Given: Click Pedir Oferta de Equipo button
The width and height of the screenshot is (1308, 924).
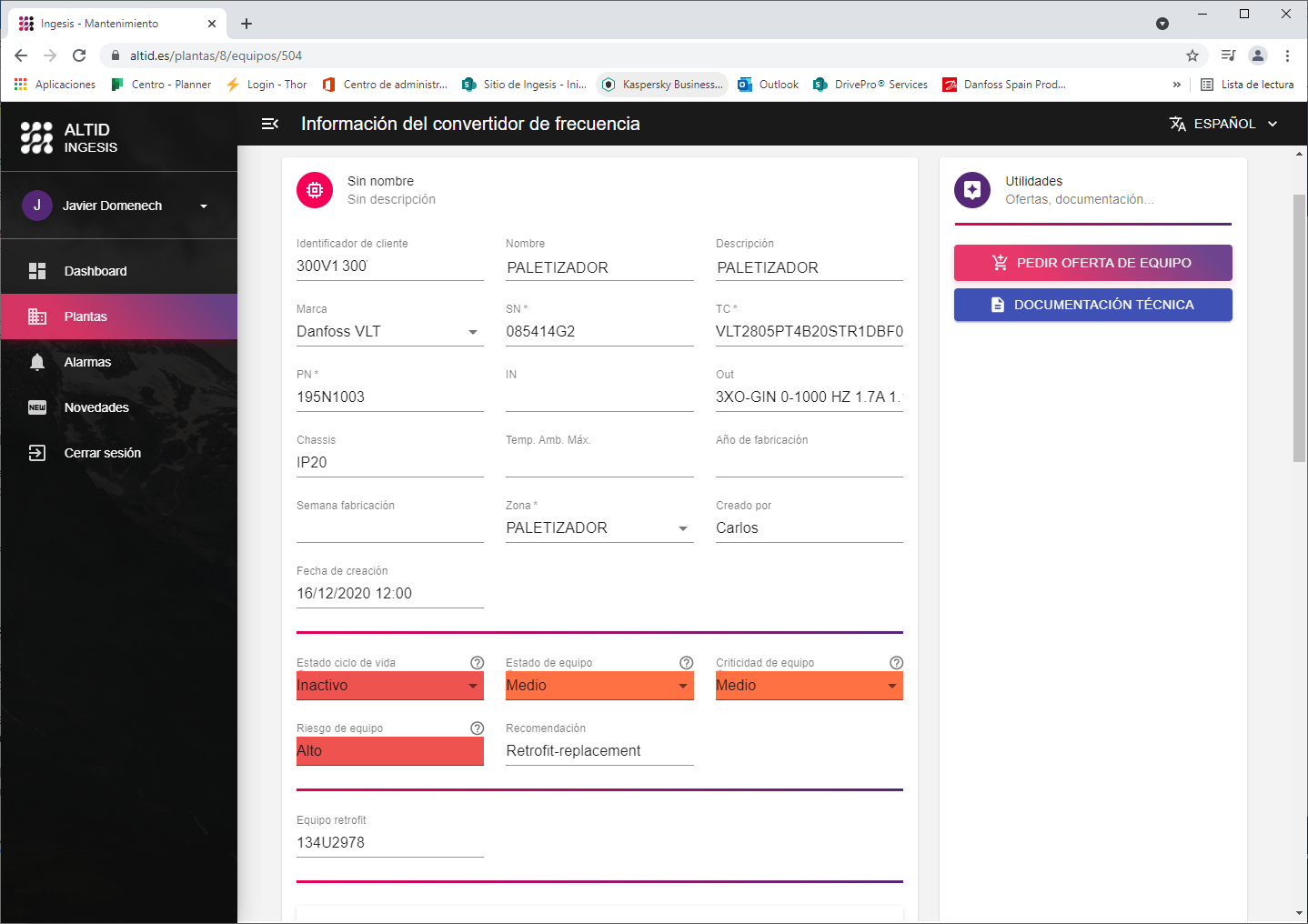Looking at the screenshot, I should click(1092, 263).
